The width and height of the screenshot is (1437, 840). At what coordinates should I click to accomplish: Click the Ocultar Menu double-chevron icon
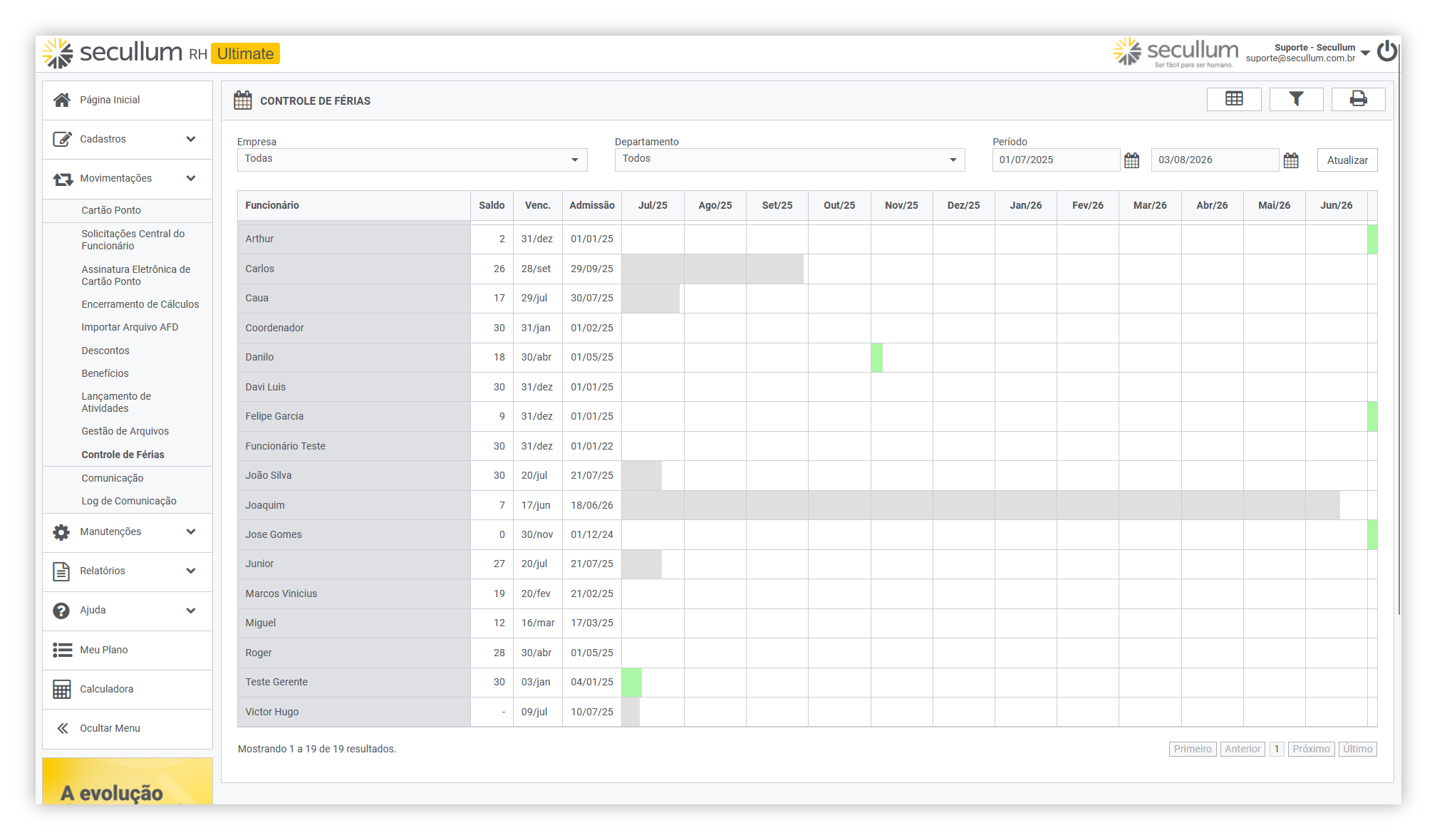click(x=63, y=728)
